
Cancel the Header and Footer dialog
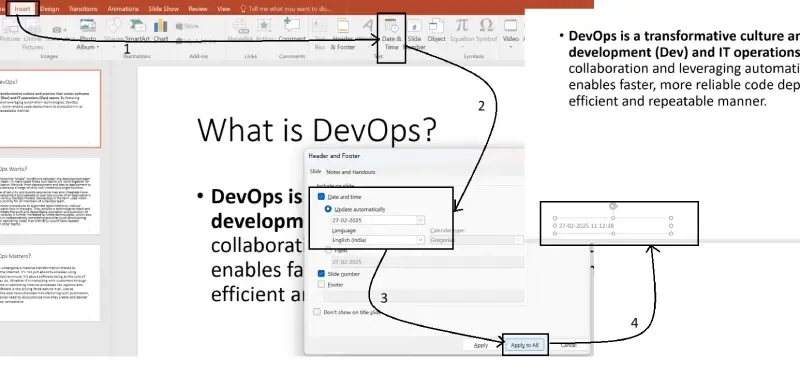coord(568,345)
